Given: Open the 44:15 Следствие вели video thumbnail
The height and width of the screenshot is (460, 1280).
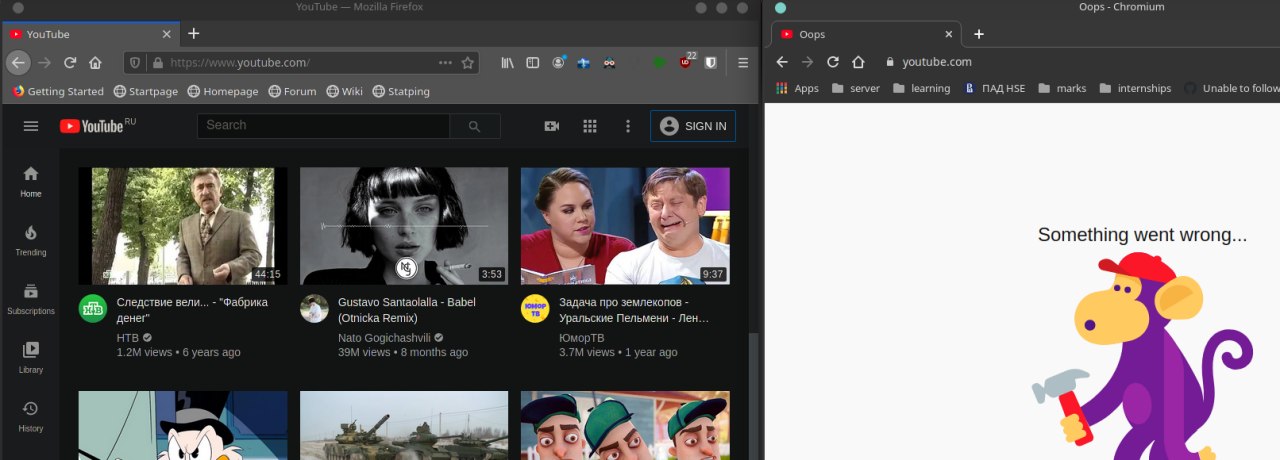Looking at the screenshot, I should [183, 226].
